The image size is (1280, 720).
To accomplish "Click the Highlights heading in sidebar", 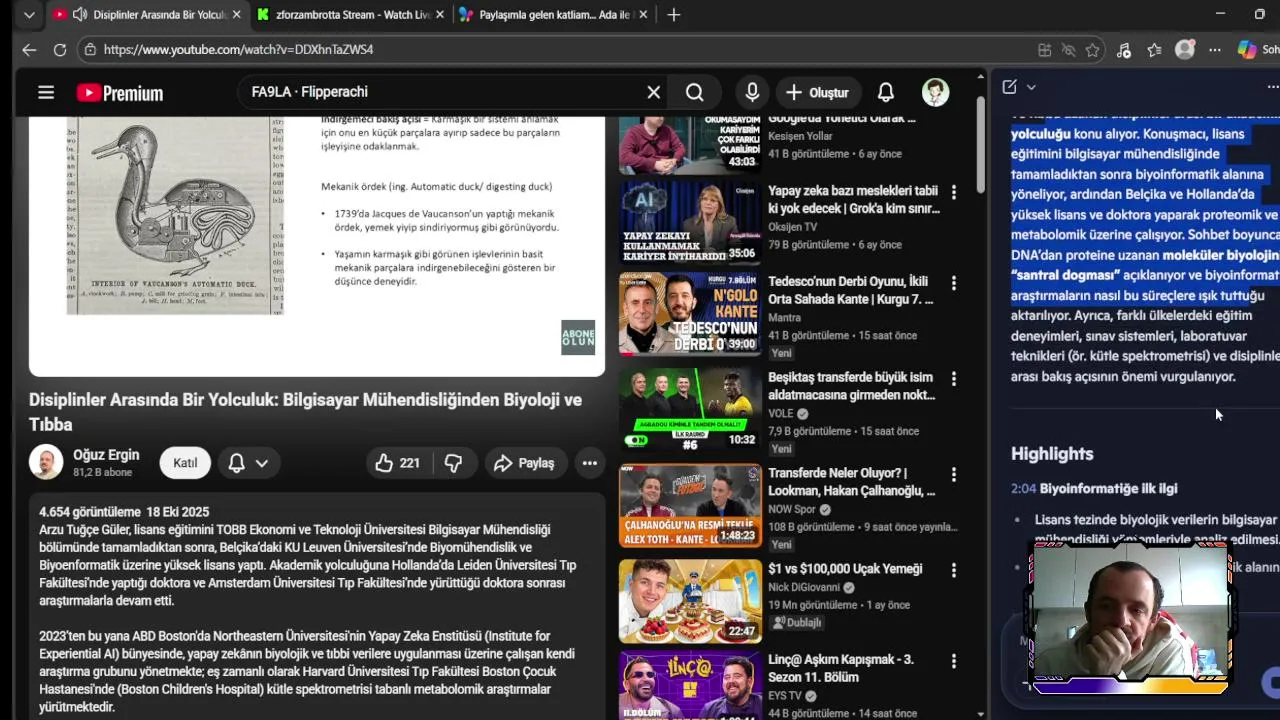I will point(1052,454).
